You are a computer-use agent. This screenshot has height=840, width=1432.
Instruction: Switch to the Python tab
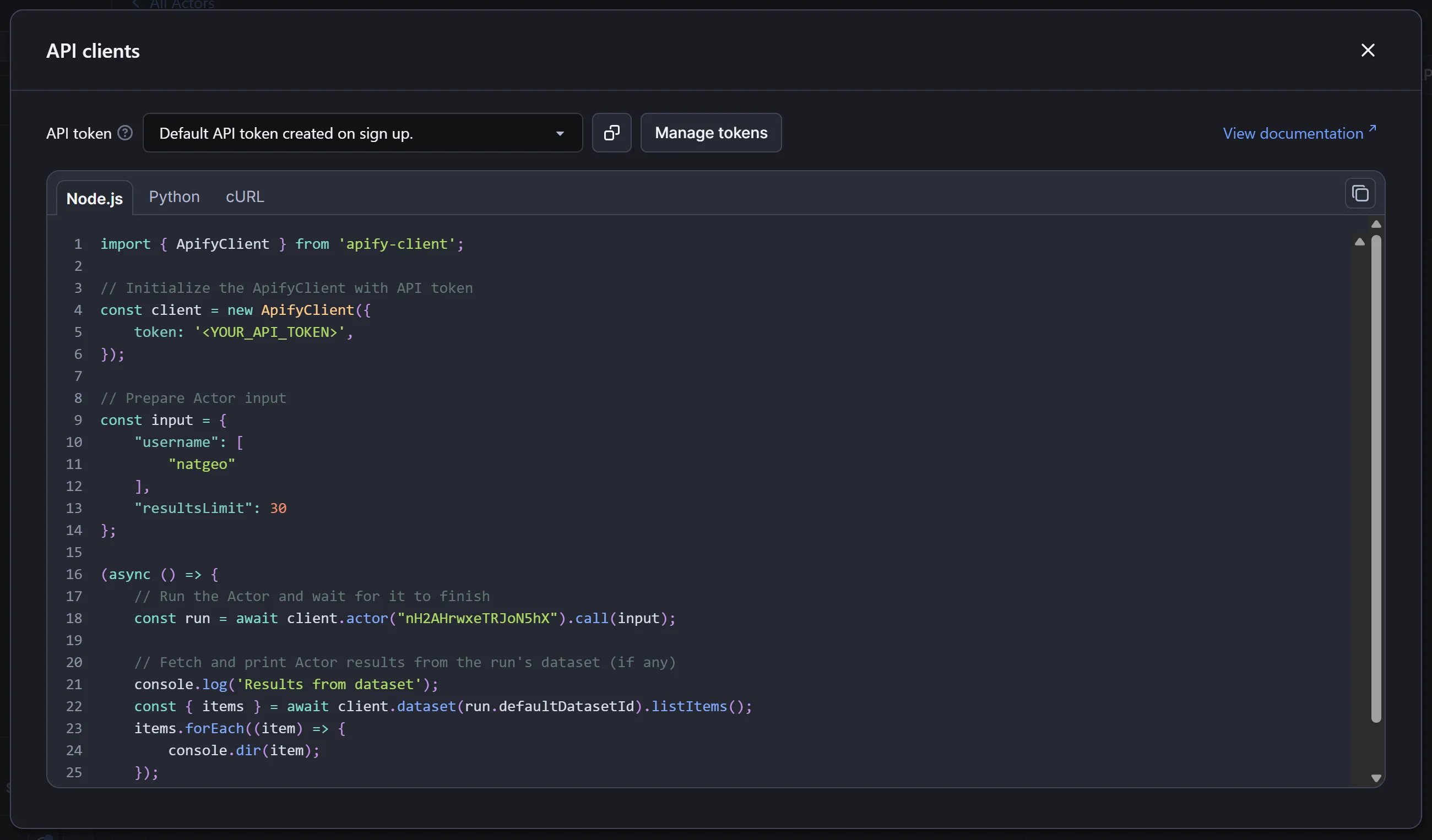tap(175, 197)
